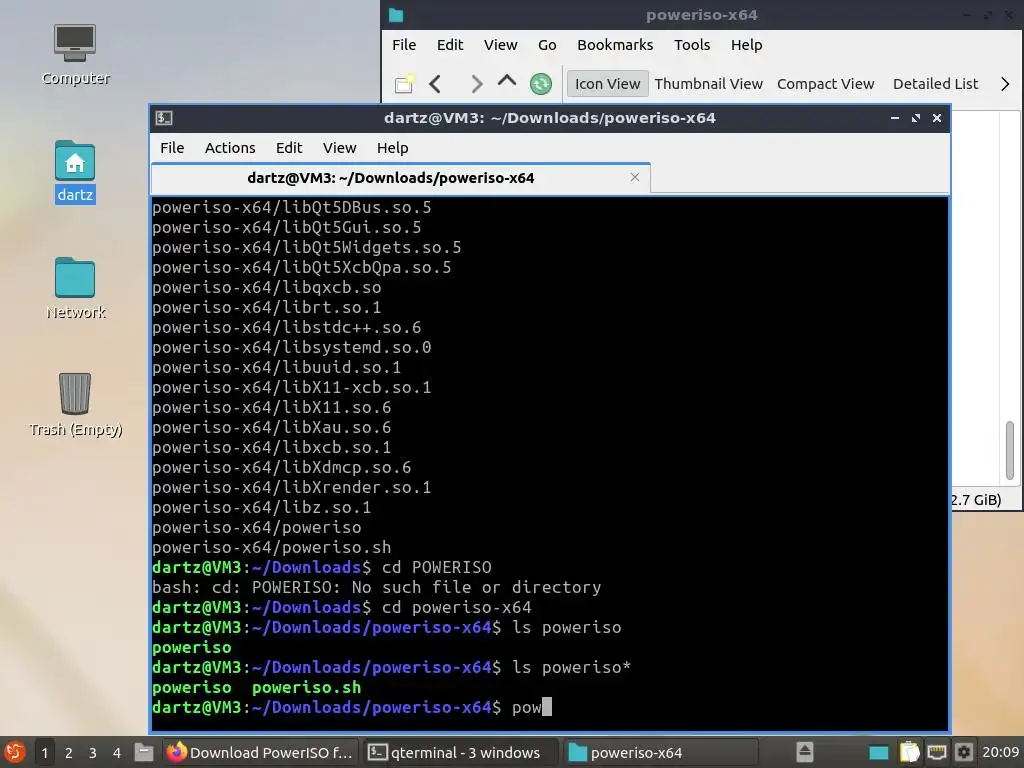The image size is (1024, 768).
Task: Open the file manager launcher in the taskbar
Action: [144, 752]
